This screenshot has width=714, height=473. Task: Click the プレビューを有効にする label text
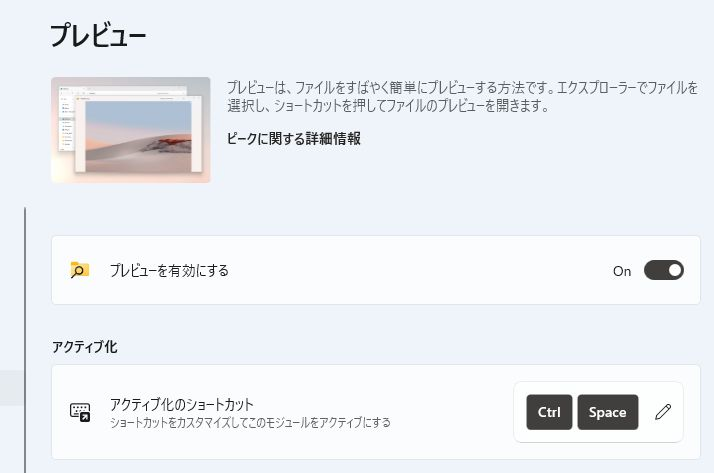169,270
